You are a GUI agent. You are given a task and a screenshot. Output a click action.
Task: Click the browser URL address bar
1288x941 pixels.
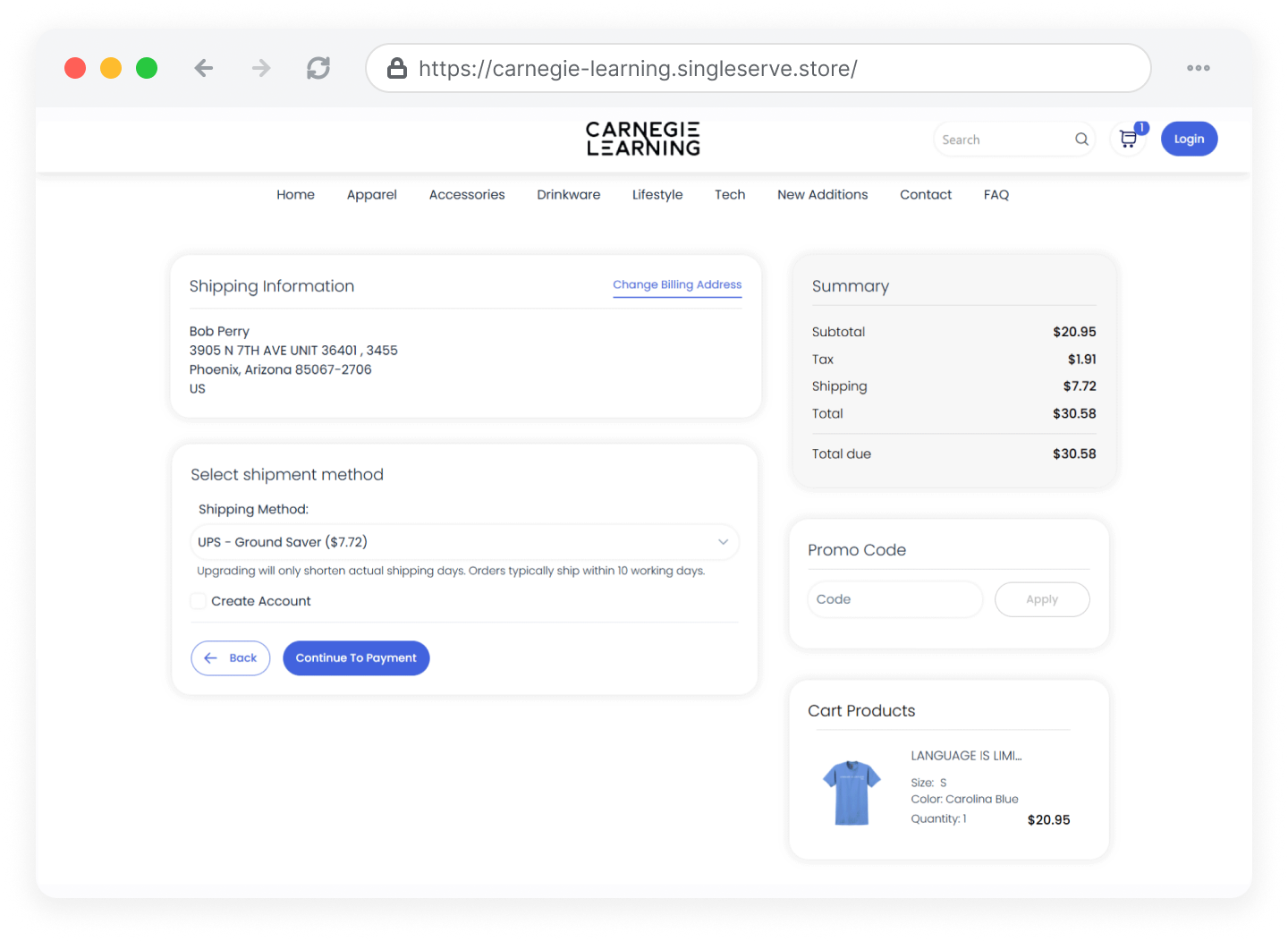pos(758,68)
